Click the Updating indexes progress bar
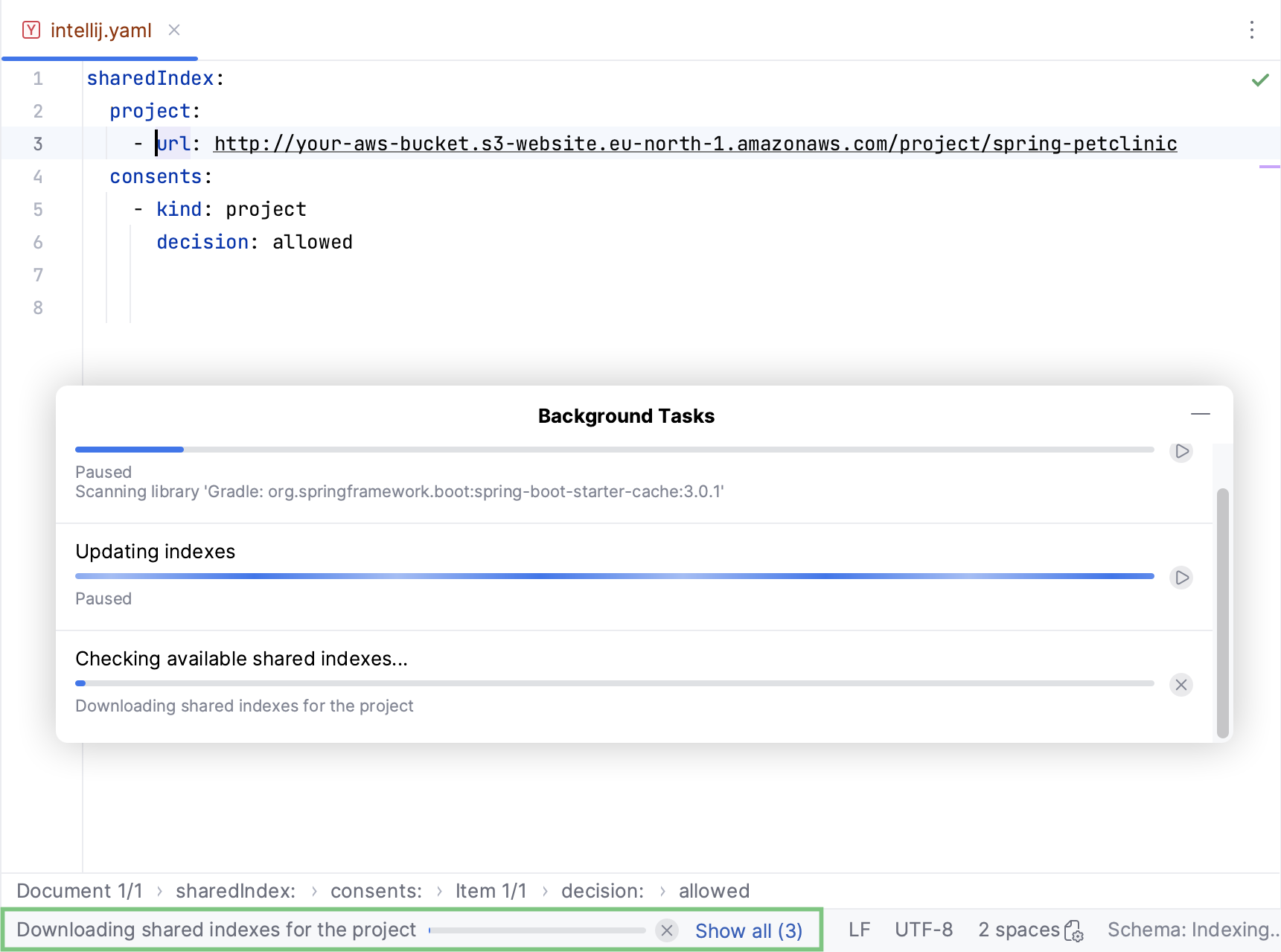This screenshot has width=1281, height=952. 615,576
